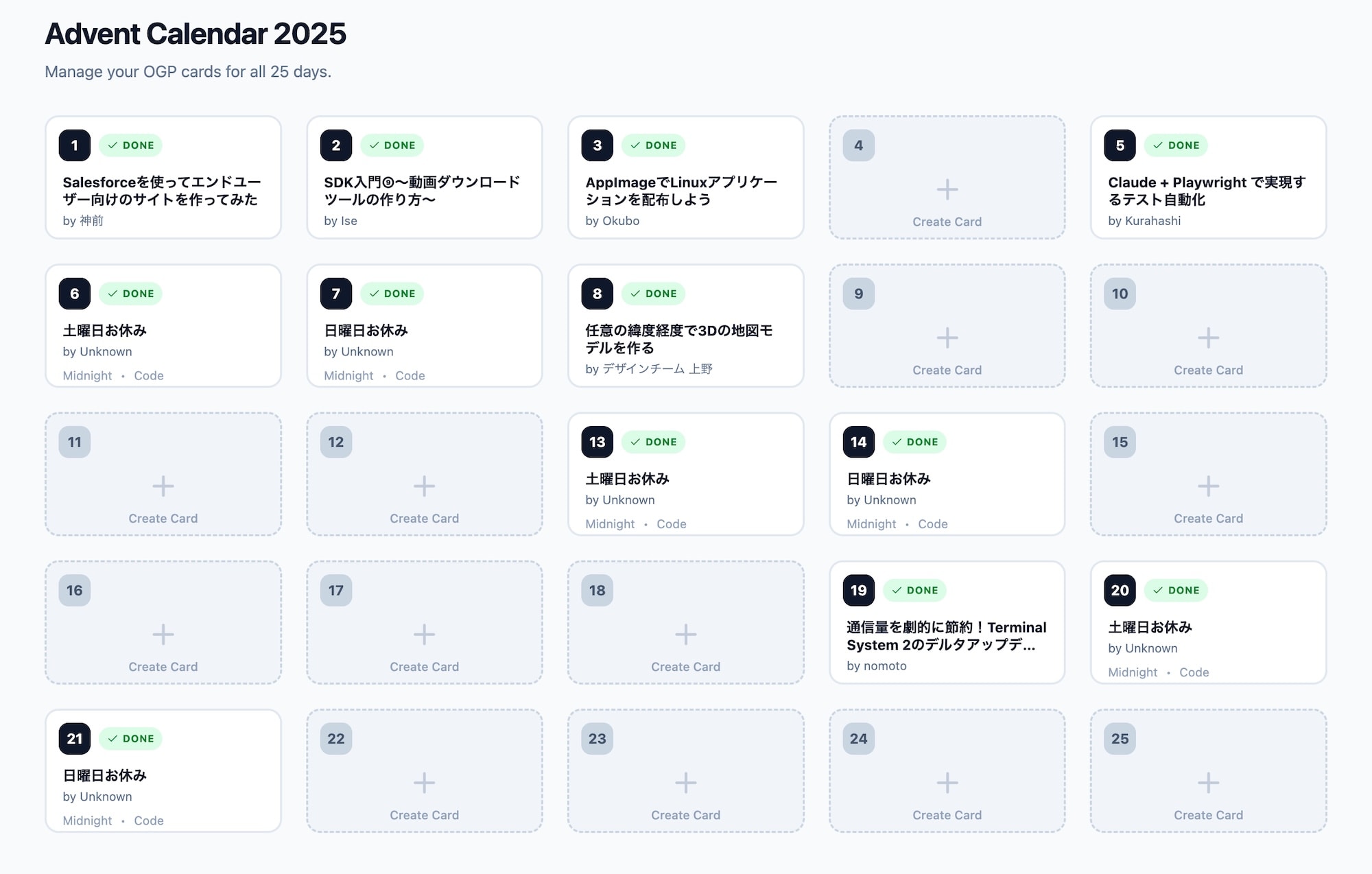Click the day 1 number badge
The image size is (1372, 874).
pos(75,145)
